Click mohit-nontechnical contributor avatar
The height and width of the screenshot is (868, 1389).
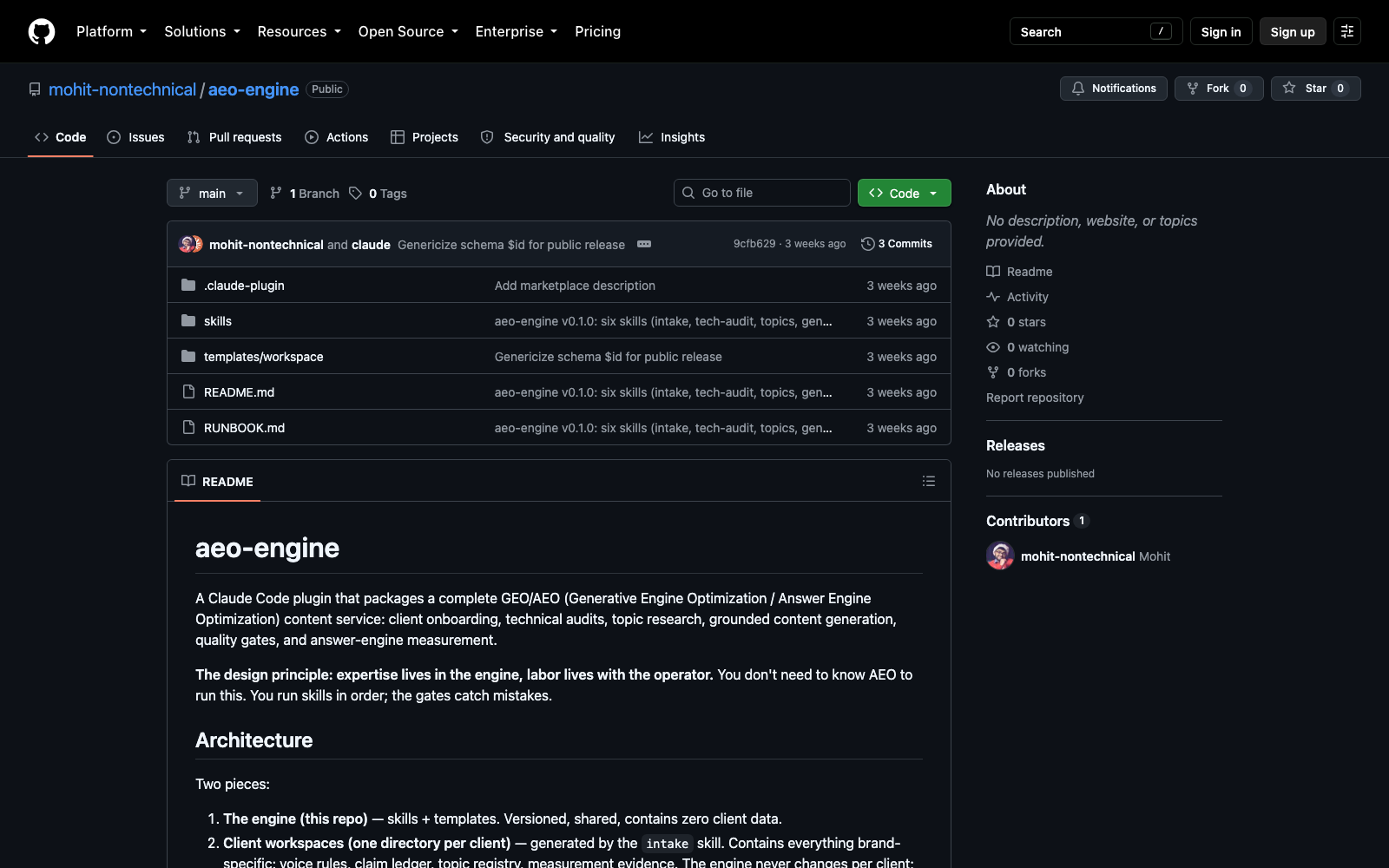point(1000,556)
